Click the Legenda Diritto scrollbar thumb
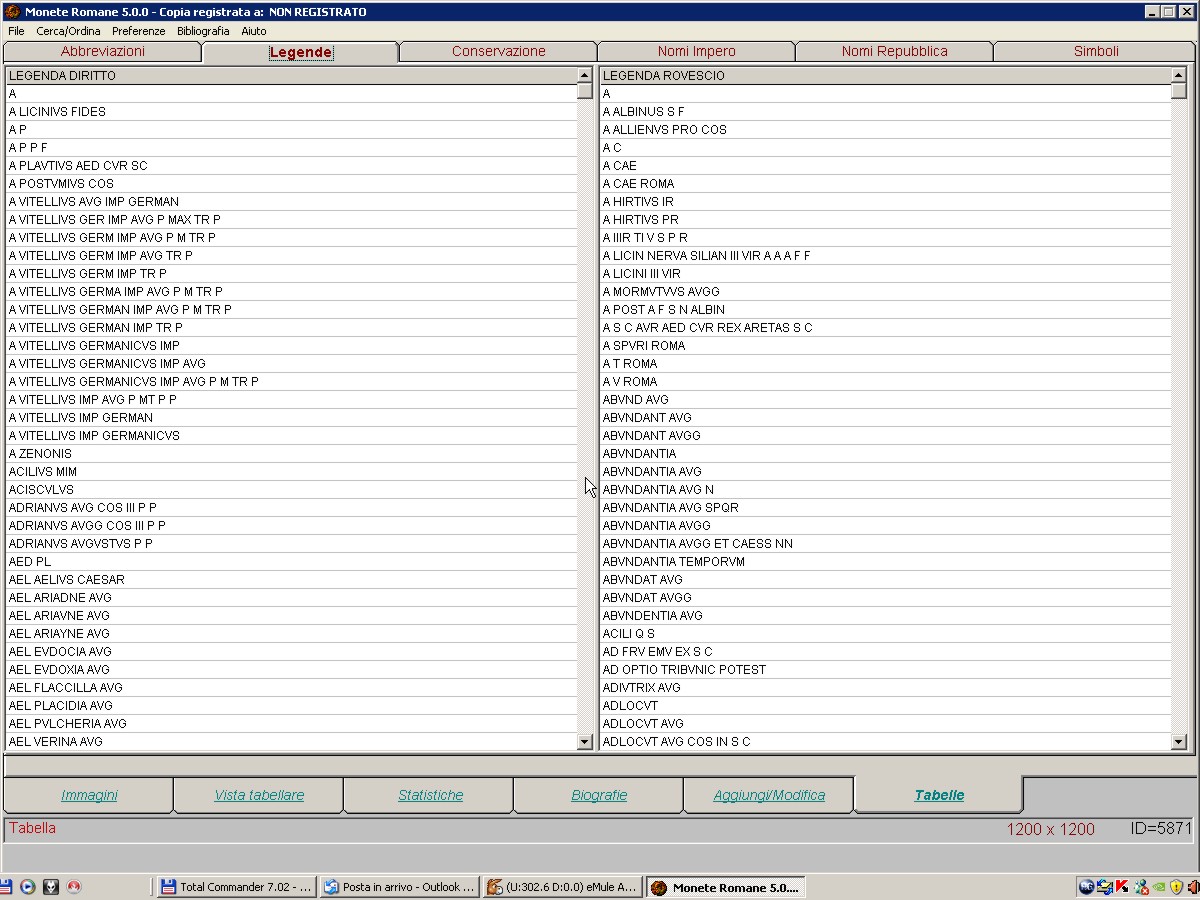Viewport: 1200px width, 900px height. pos(585,91)
